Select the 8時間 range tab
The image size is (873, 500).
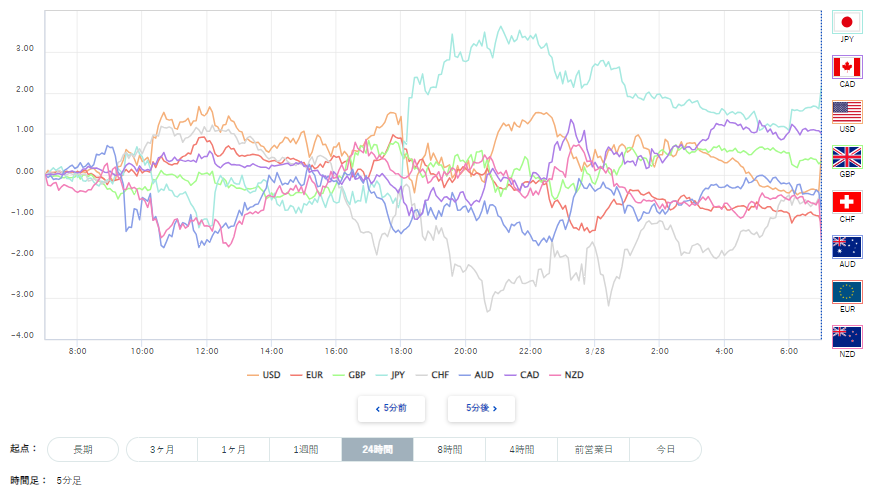449,449
